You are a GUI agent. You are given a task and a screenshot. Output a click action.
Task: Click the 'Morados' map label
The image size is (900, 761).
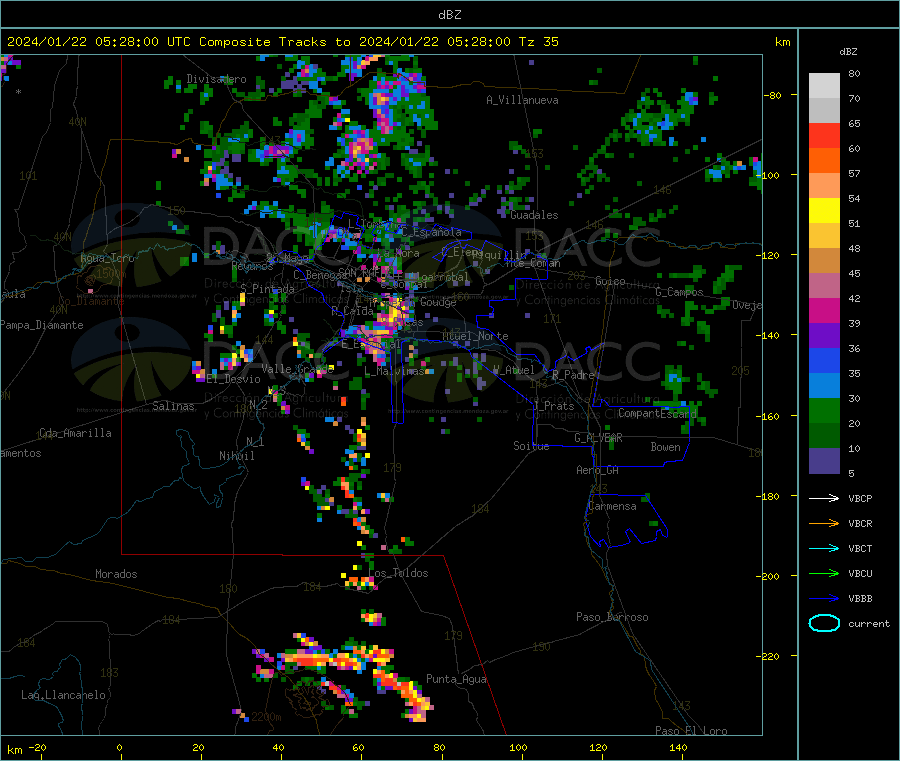click(x=116, y=574)
